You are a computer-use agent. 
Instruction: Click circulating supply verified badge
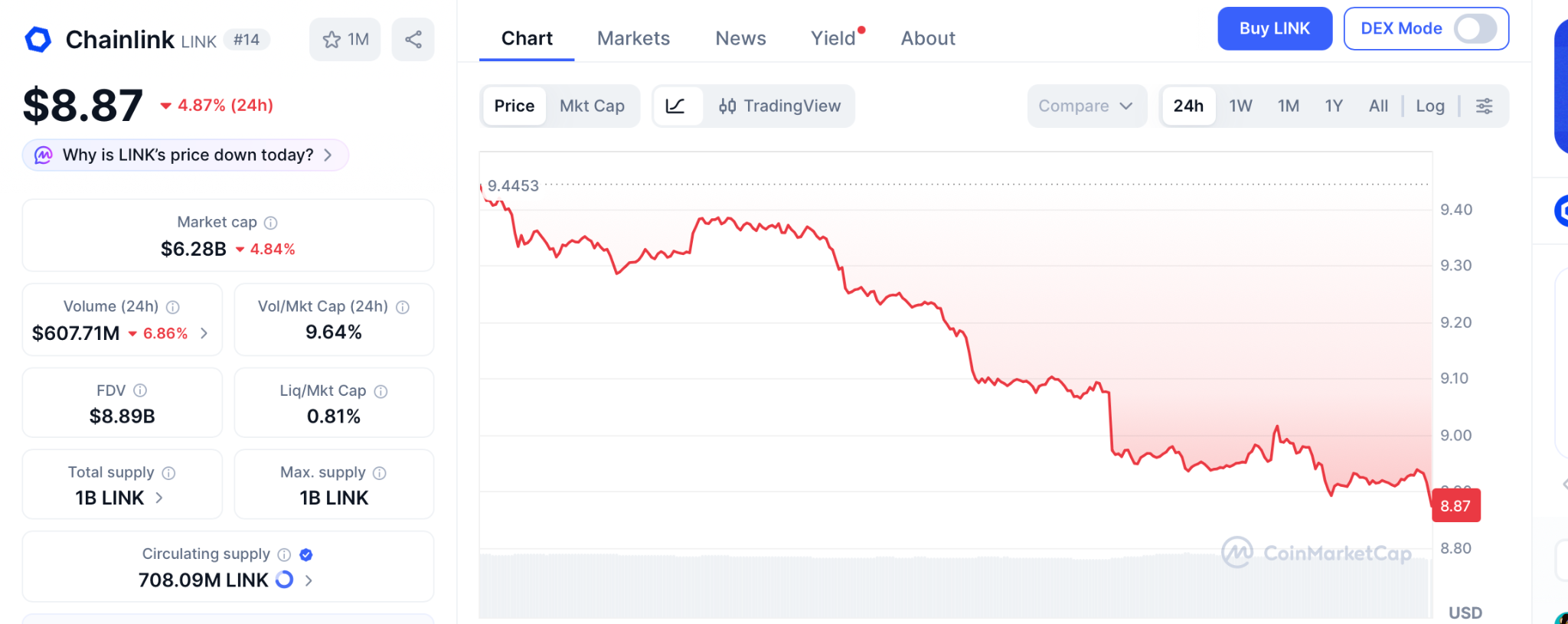point(306,554)
